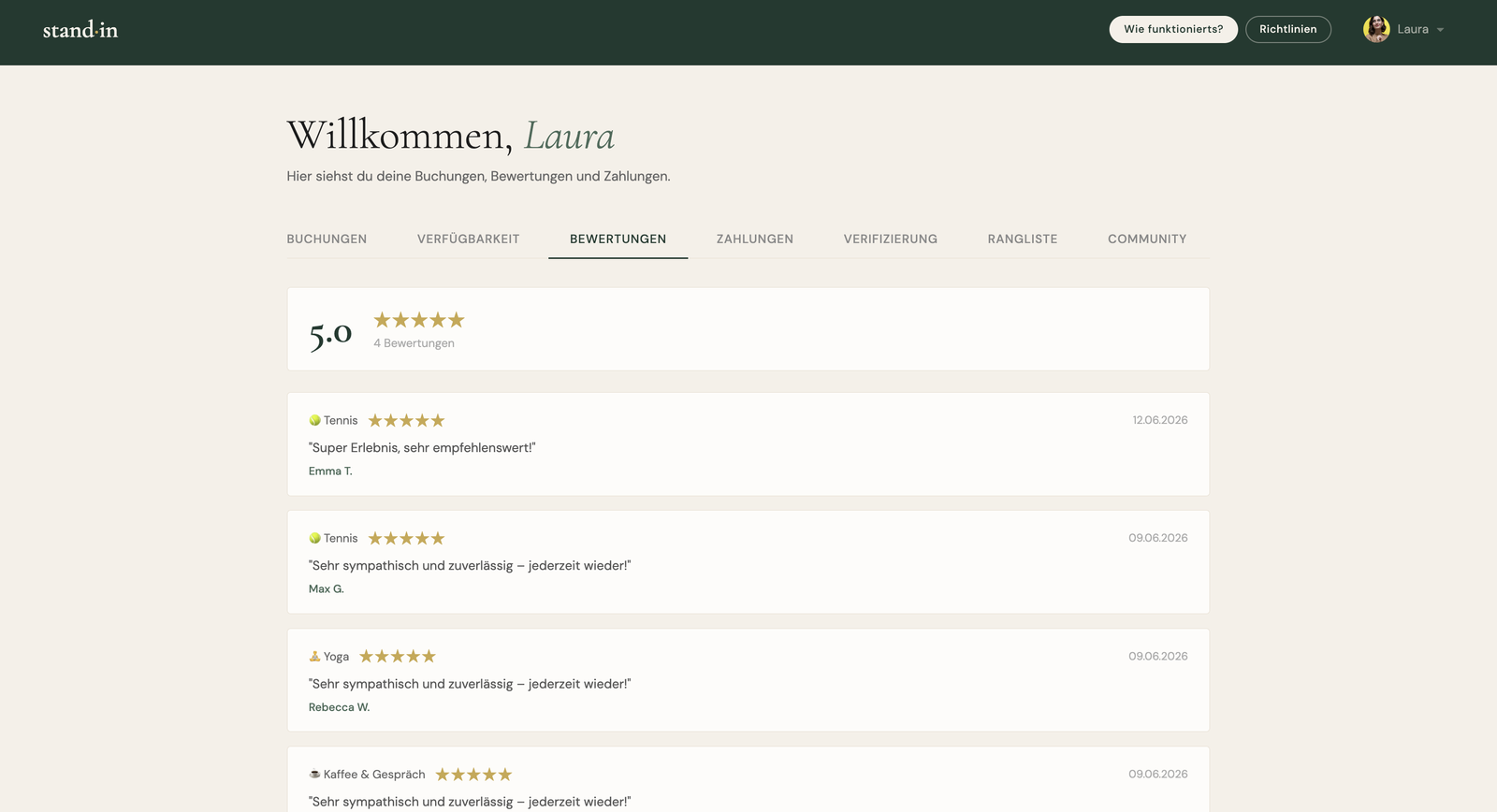This screenshot has height=812, width=1497.
Task: Click the five-star rating beside the 5.0 score
Action: (x=419, y=320)
